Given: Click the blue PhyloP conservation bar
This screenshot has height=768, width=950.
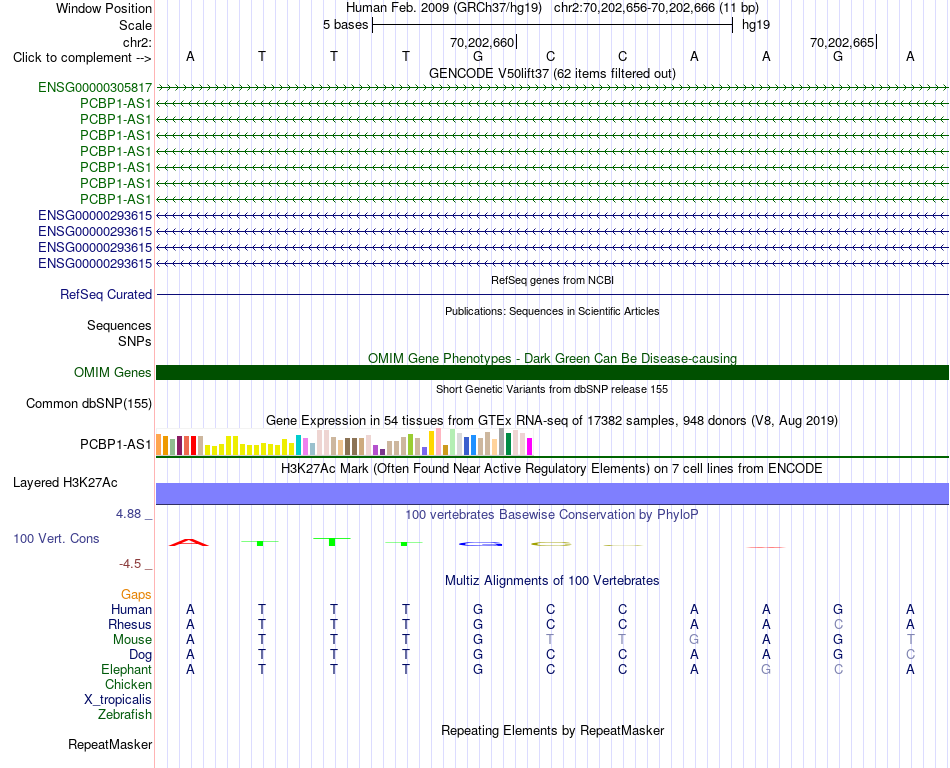Looking at the screenshot, I should 480,544.
